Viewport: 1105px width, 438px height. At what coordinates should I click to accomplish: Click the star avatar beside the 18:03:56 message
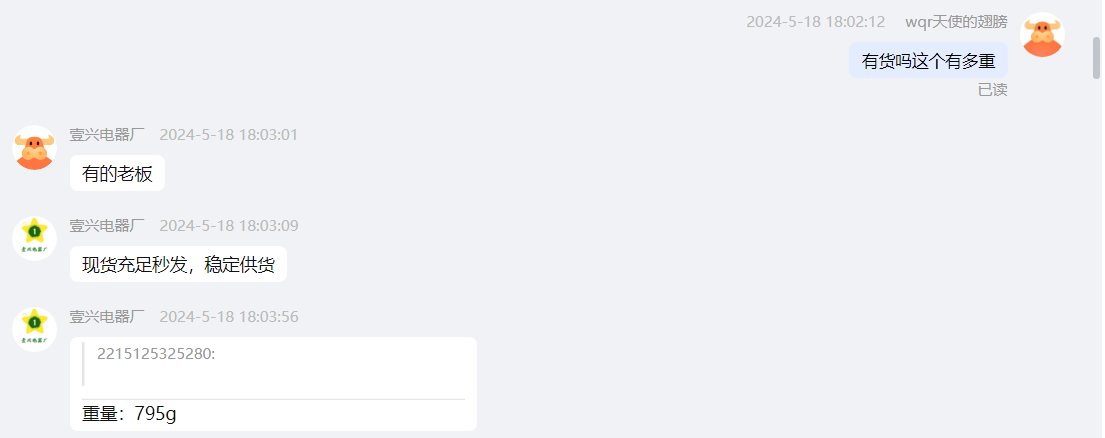tap(35, 330)
